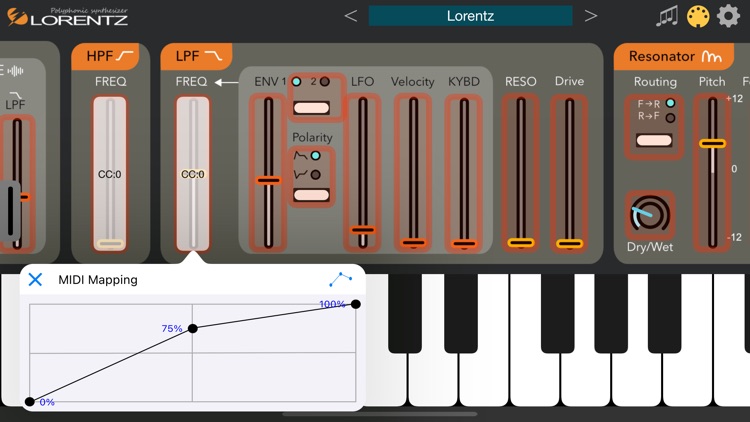
Task: Select positive envelope polarity light
Action: 315,155
